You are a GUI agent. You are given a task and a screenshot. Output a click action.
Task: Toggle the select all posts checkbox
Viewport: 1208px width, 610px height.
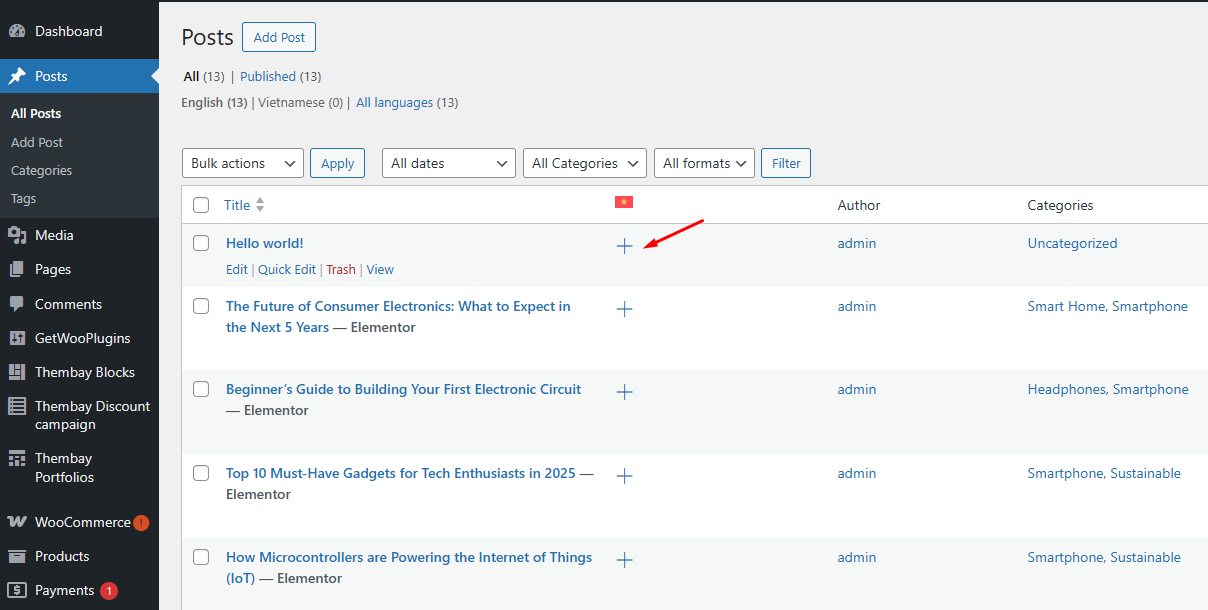[201, 205]
